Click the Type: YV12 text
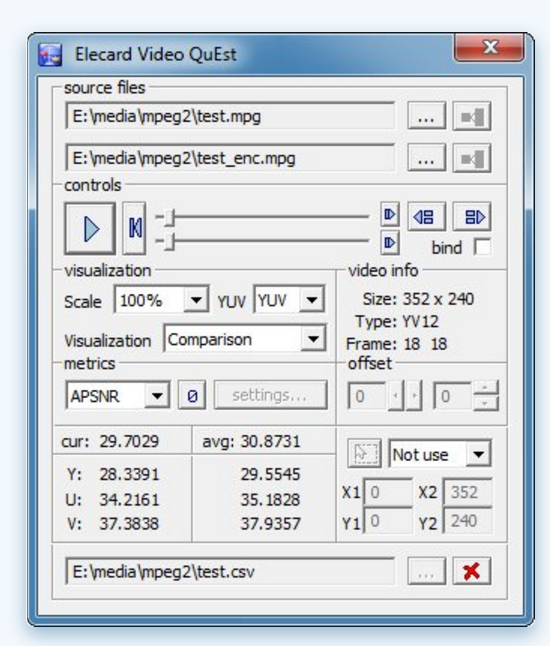This screenshot has width=550, height=646. point(397,321)
